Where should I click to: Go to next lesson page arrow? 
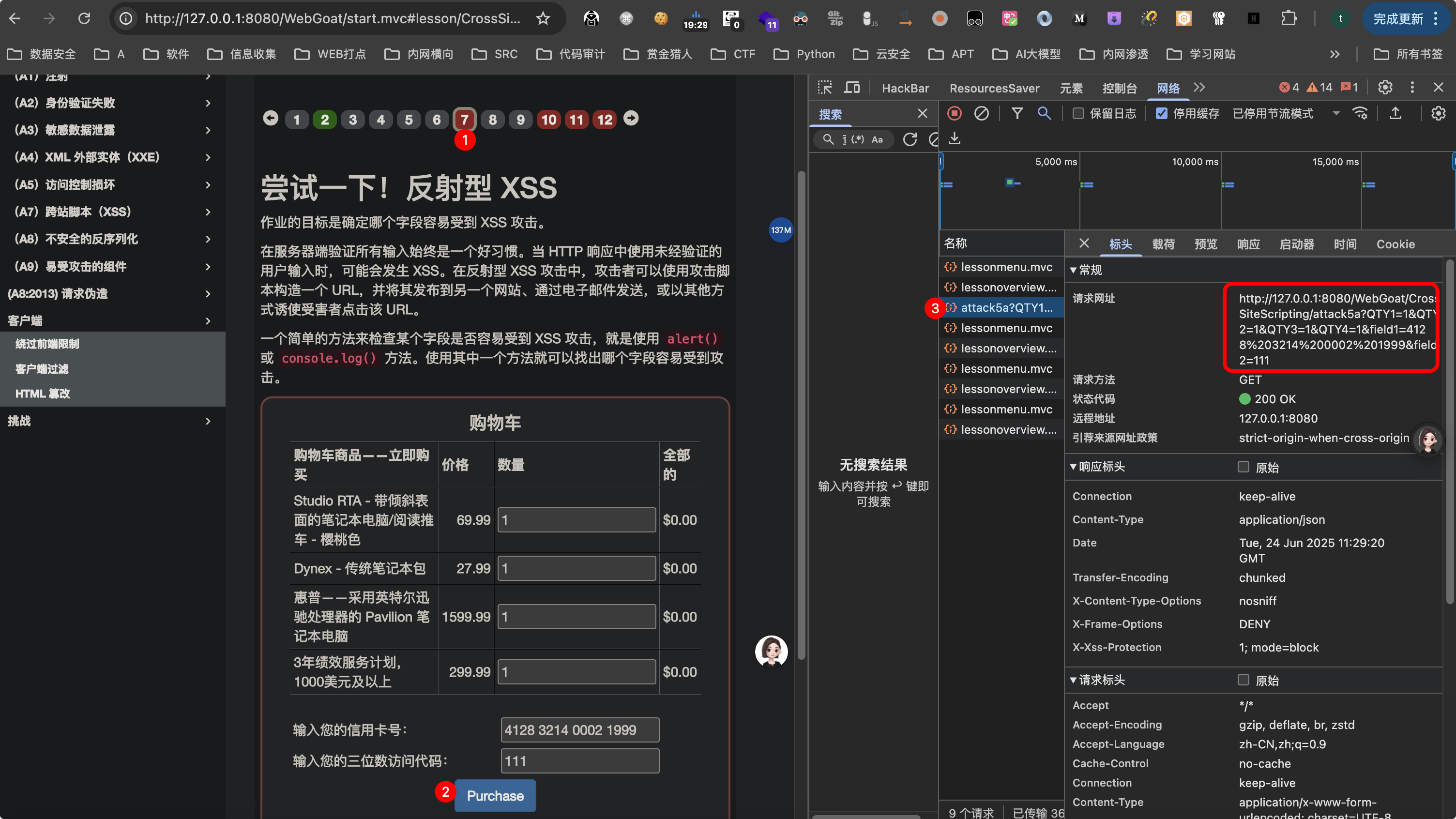[x=631, y=119]
